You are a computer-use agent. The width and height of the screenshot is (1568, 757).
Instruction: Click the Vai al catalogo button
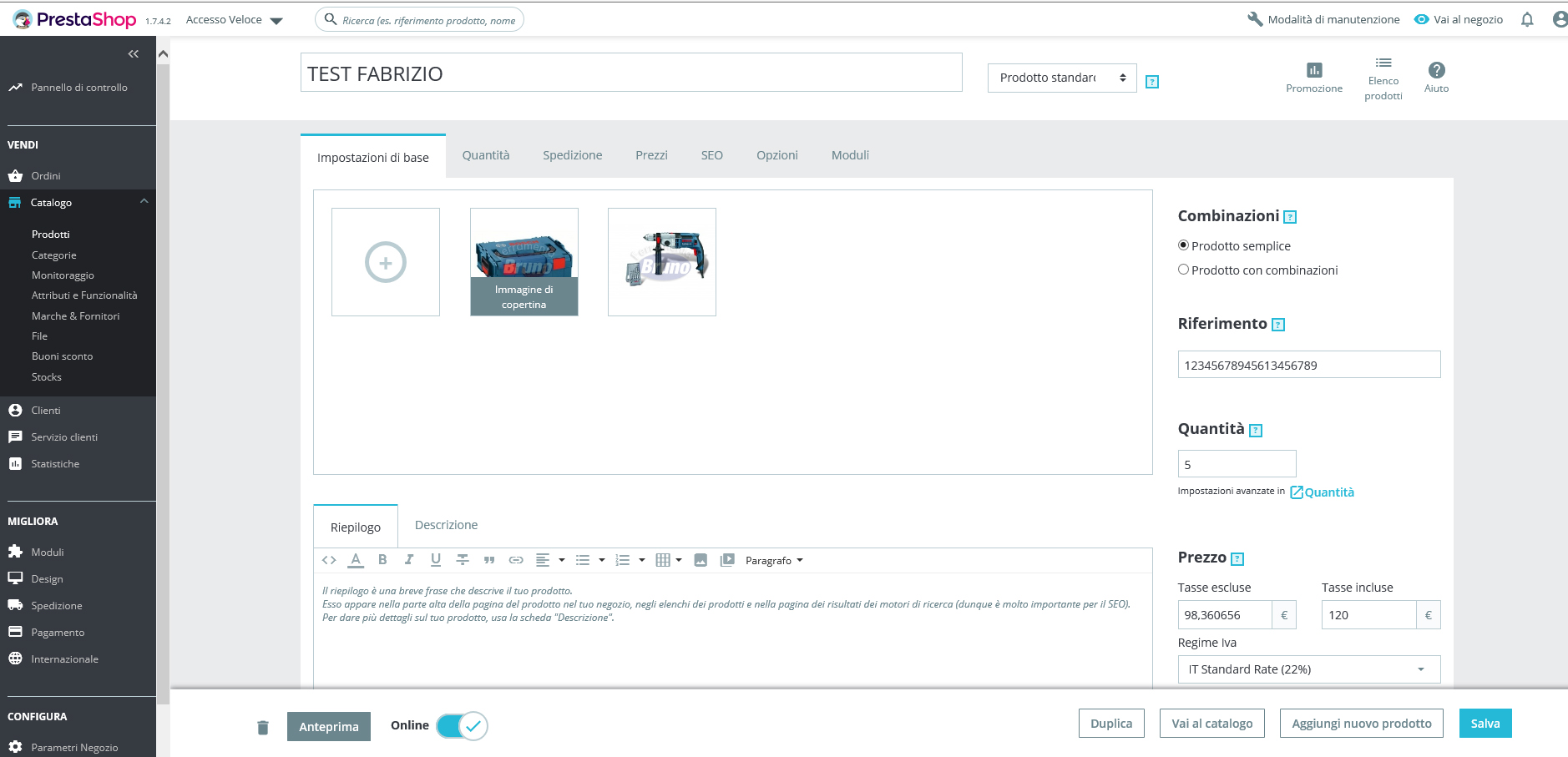(1212, 724)
